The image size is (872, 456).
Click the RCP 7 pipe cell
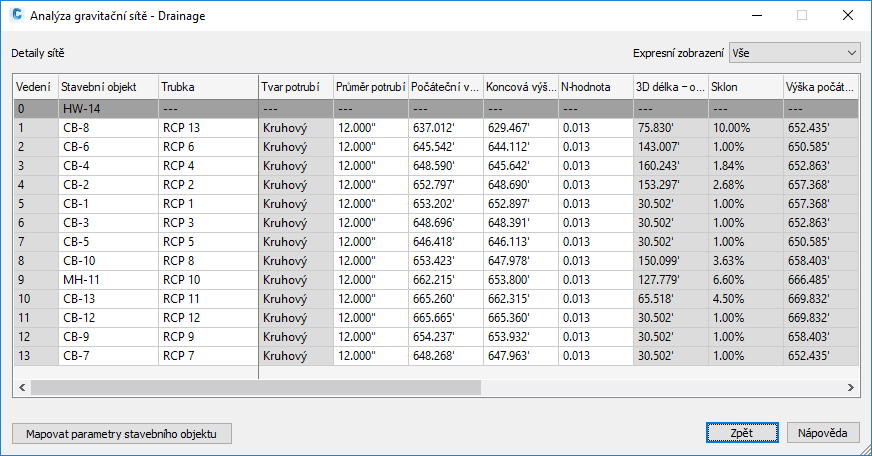(209, 355)
